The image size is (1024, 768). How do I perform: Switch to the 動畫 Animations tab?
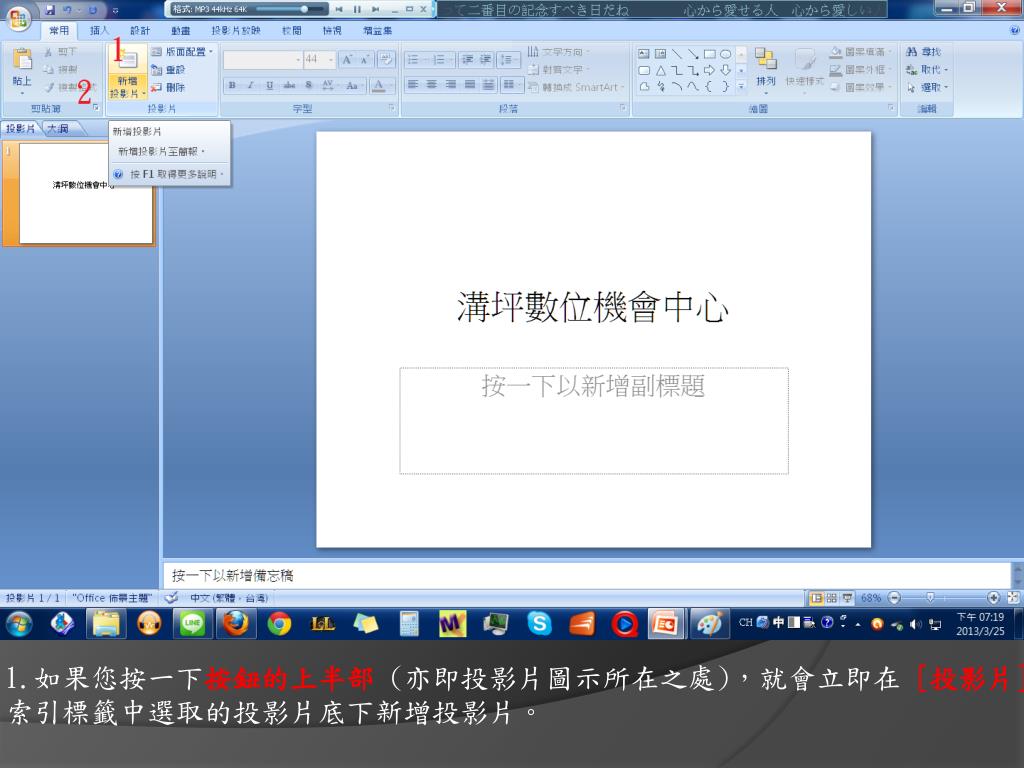click(x=180, y=31)
